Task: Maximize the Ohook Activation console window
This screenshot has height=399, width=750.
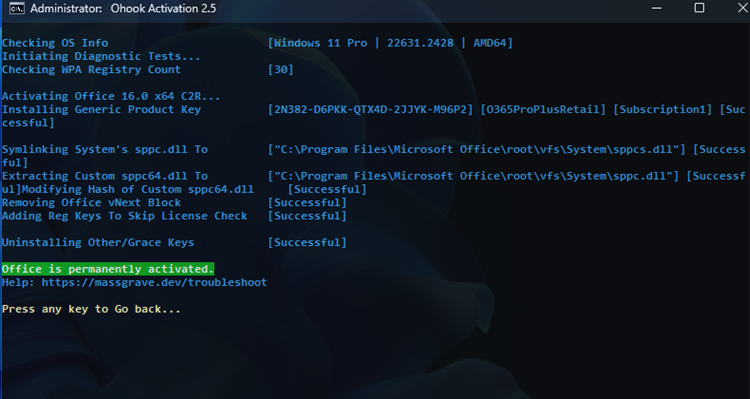Action: click(x=699, y=8)
